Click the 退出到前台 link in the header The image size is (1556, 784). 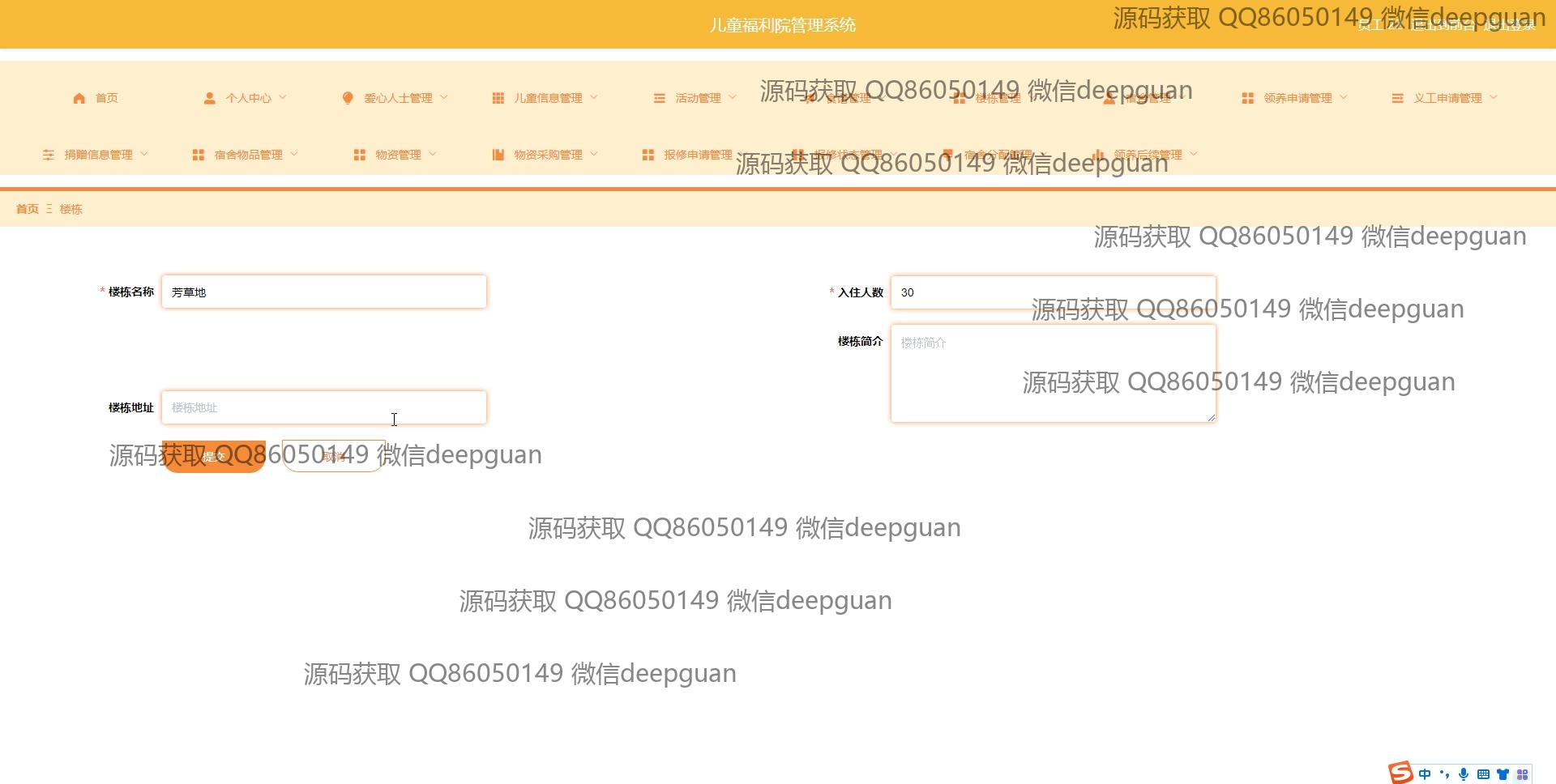tap(1443, 25)
